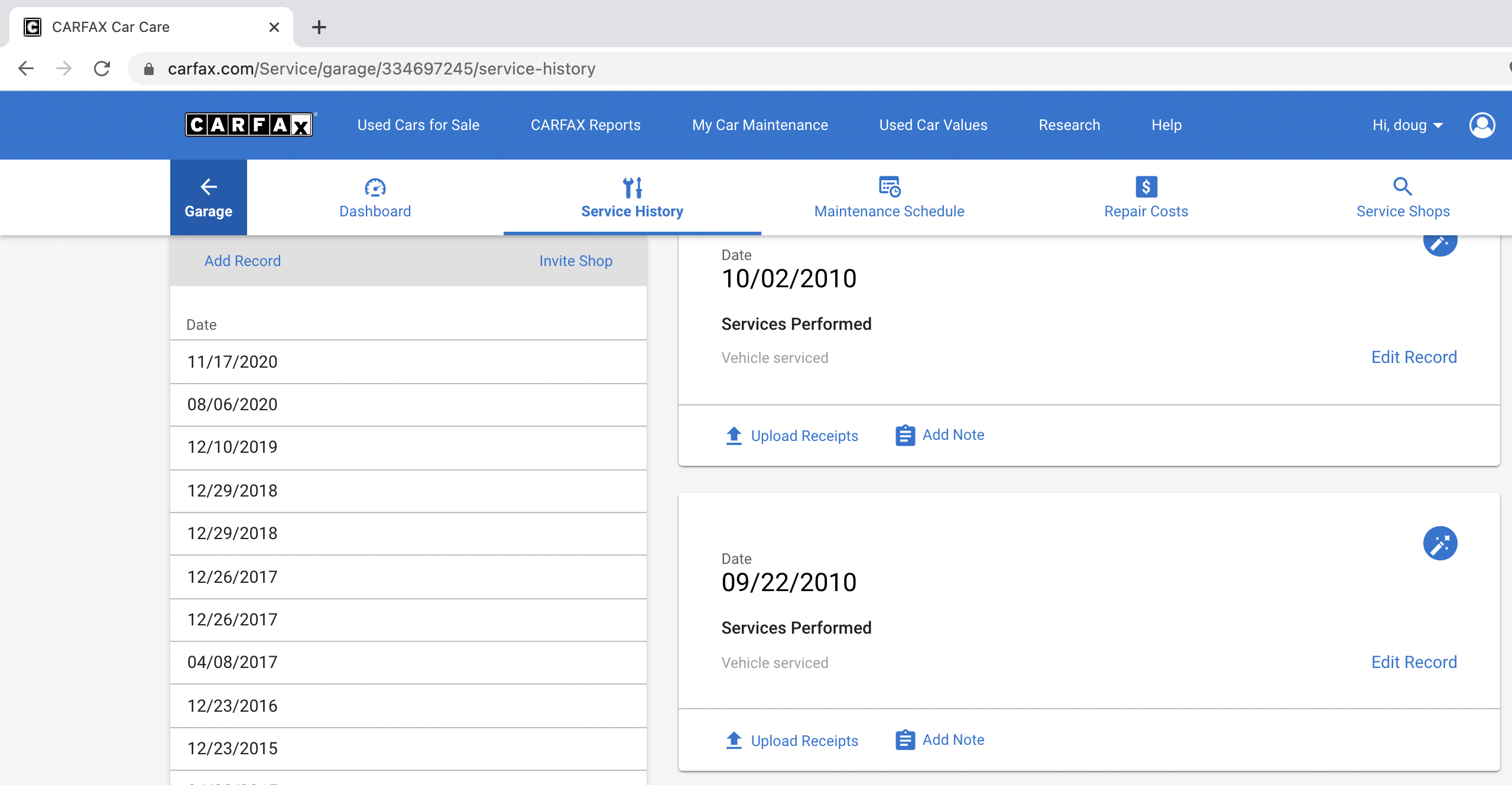Click the Maintenance Schedule calendar icon
Screen dimensions: 1512x785
(889, 187)
